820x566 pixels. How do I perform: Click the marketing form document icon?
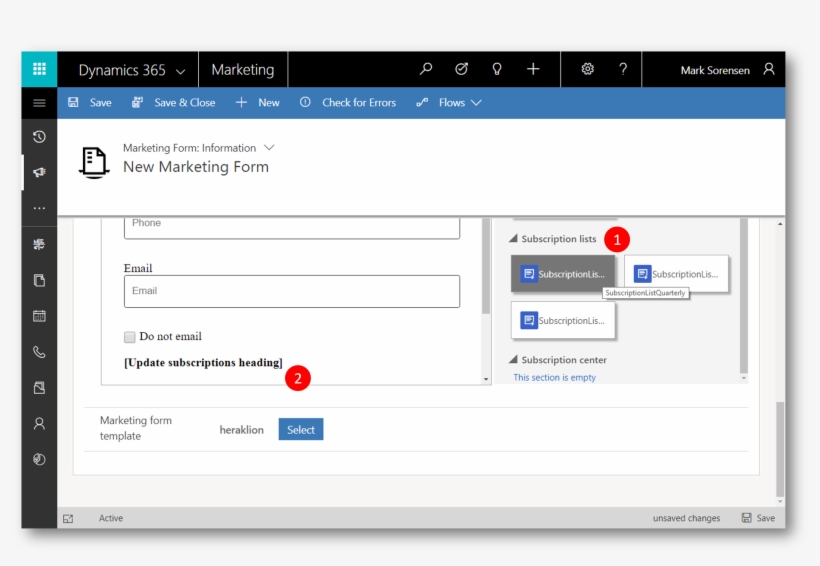(x=94, y=162)
